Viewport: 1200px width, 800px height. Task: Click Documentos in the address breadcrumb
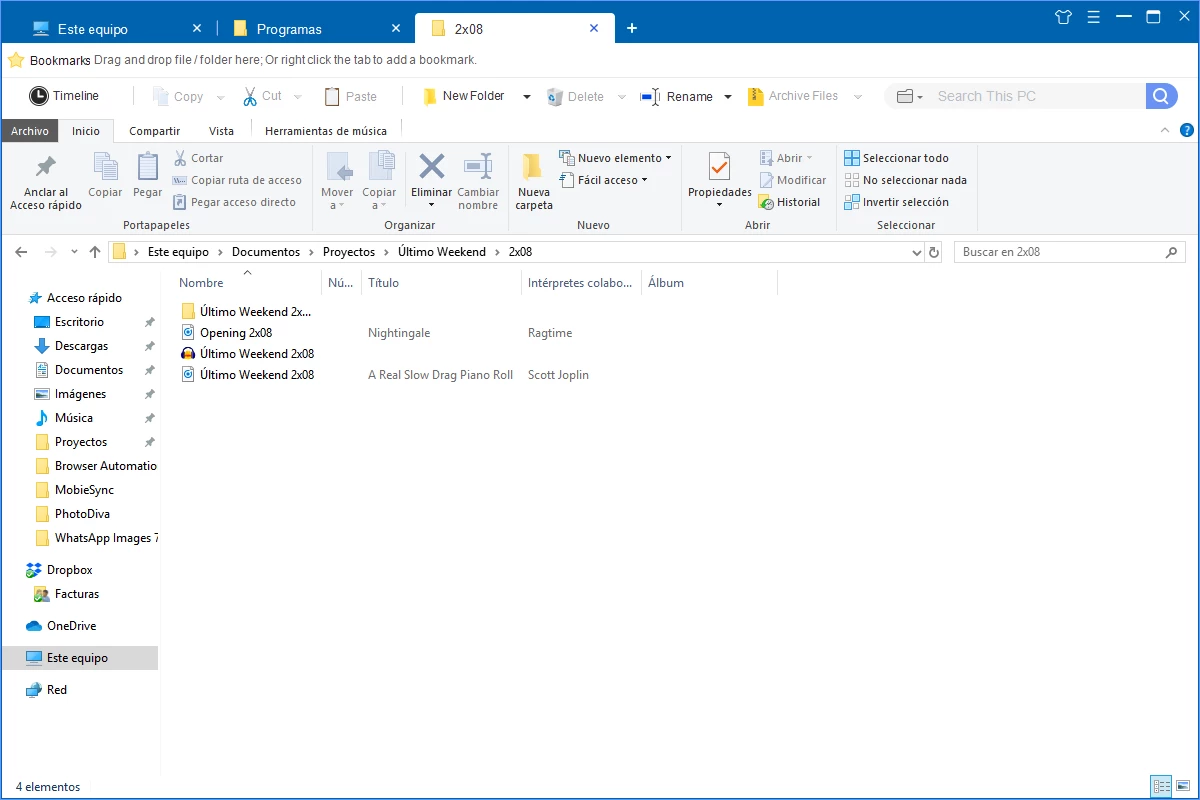(266, 252)
